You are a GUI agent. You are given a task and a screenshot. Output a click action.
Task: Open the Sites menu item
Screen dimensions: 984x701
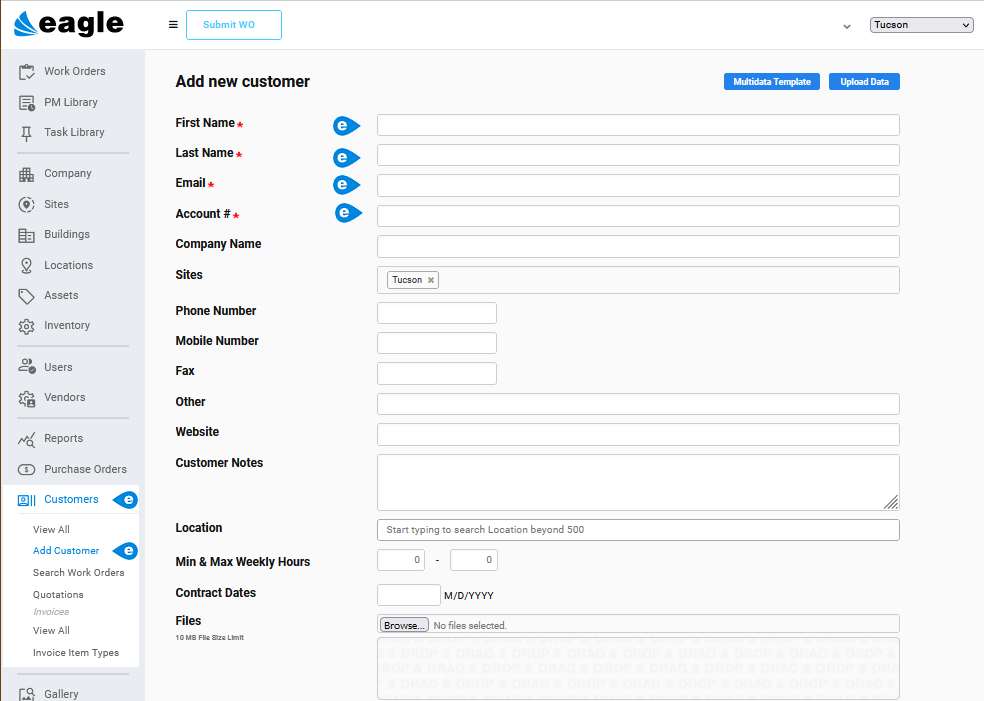pyautogui.click(x=56, y=204)
